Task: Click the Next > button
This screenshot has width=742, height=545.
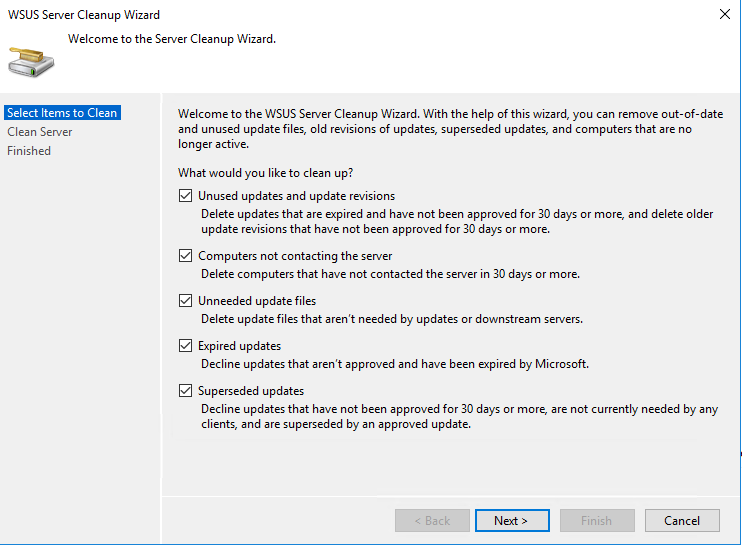Action: point(512,520)
